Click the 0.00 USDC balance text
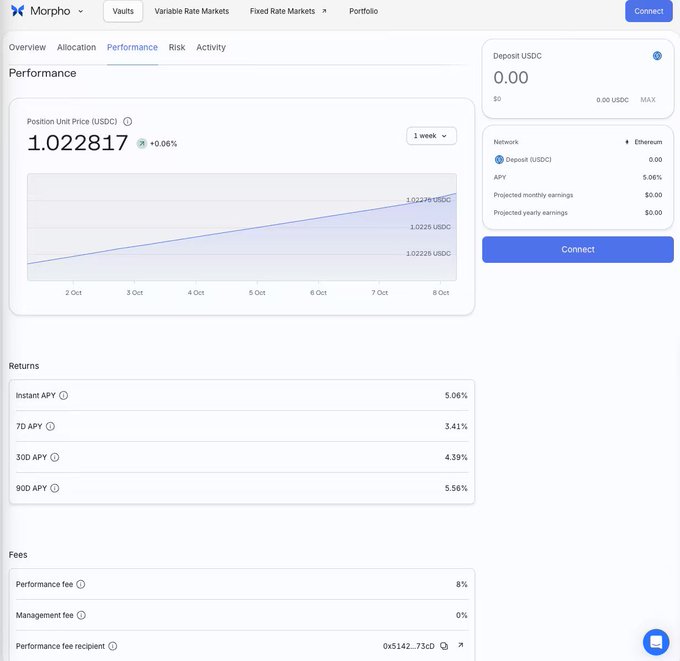 click(x=612, y=100)
